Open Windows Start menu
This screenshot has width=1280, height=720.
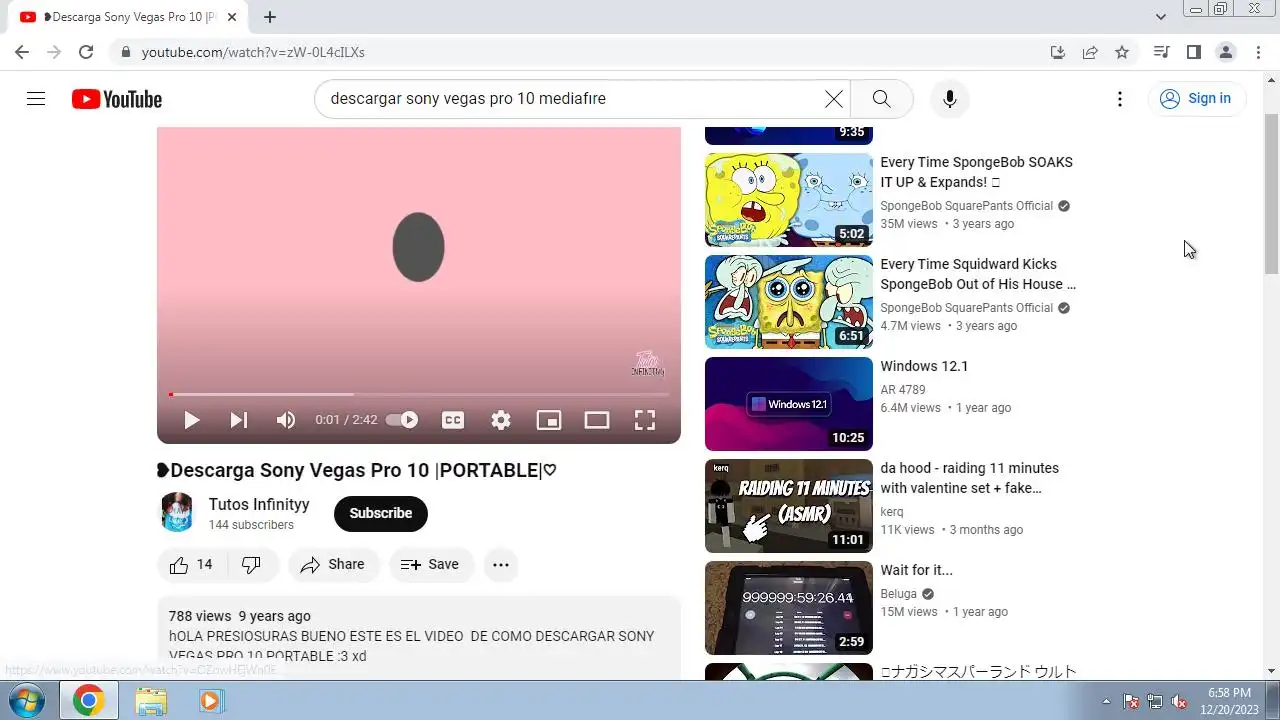[x=27, y=700]
